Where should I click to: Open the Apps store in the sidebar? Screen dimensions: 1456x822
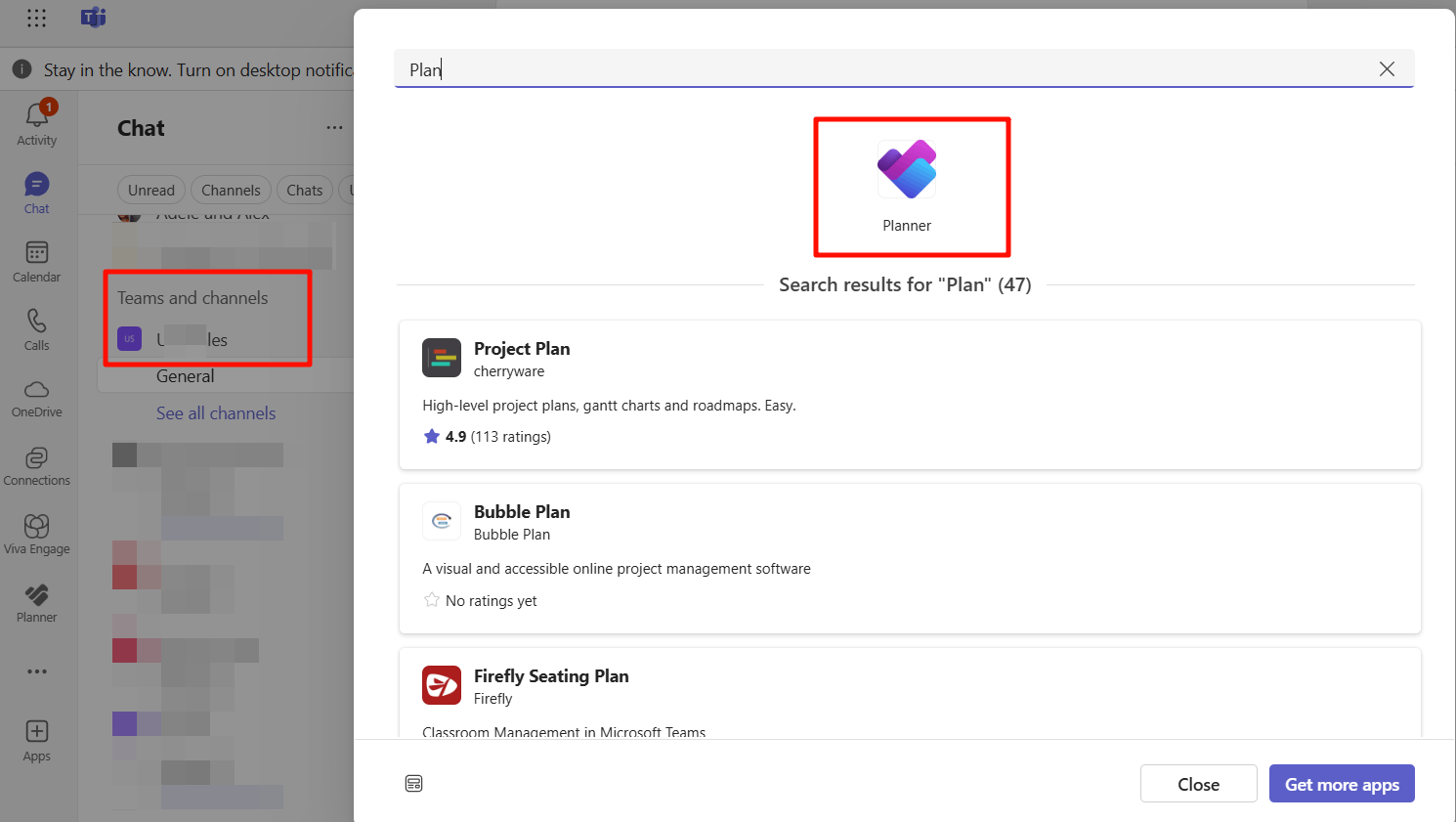[x=37, y=740]
